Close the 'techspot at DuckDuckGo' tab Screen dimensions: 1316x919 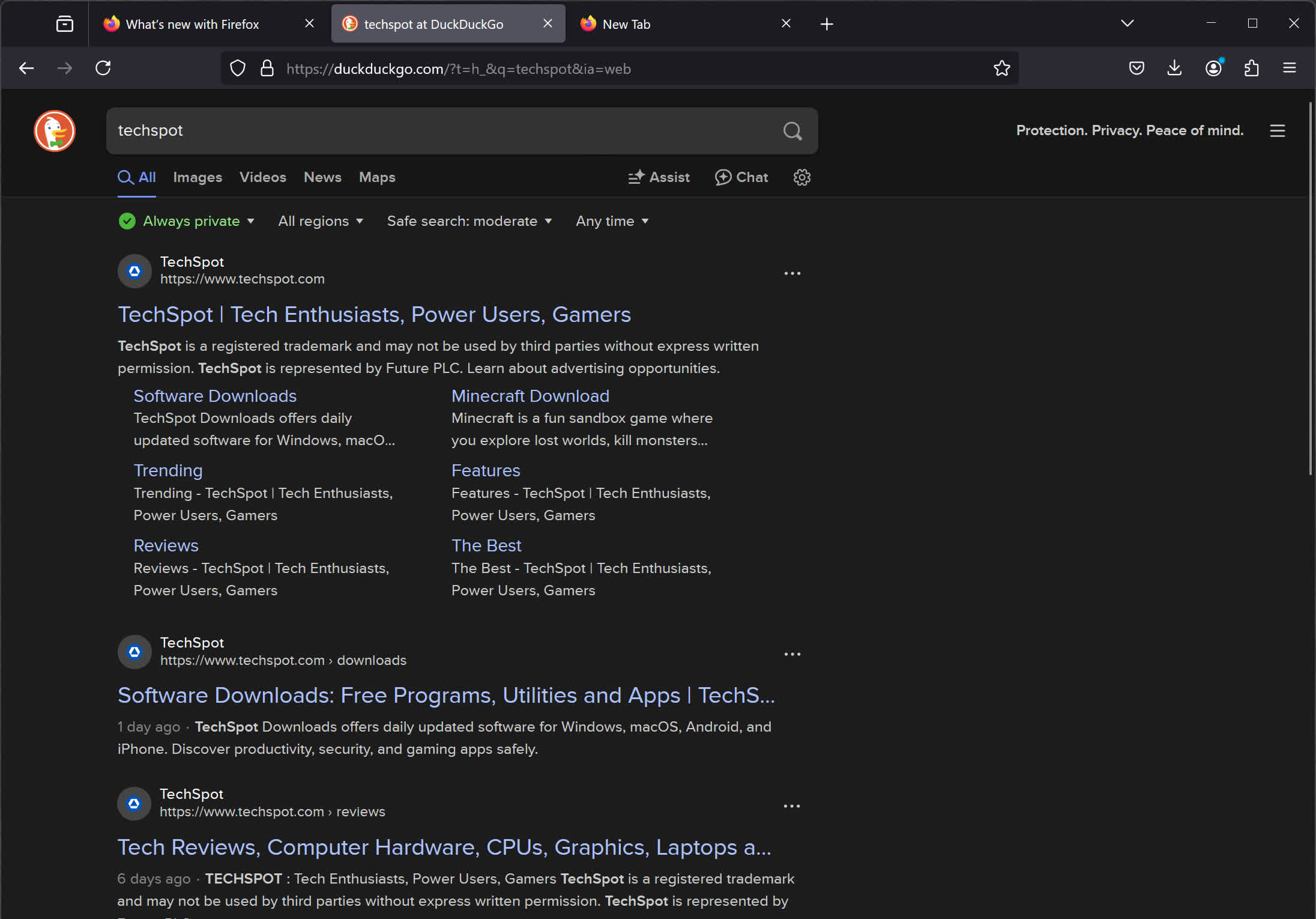tap(548, 23)
